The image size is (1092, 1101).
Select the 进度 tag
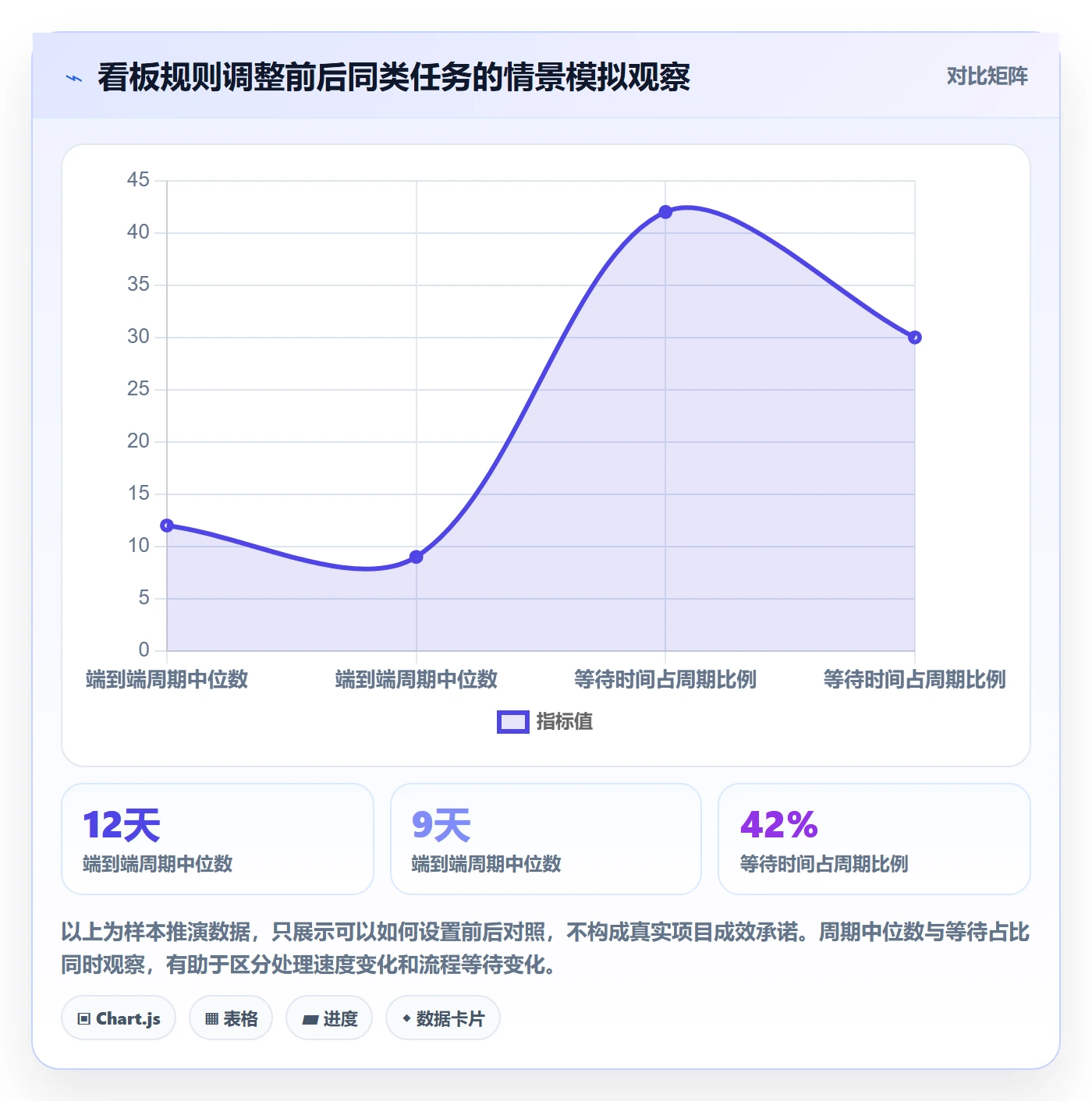[329, 1018]
